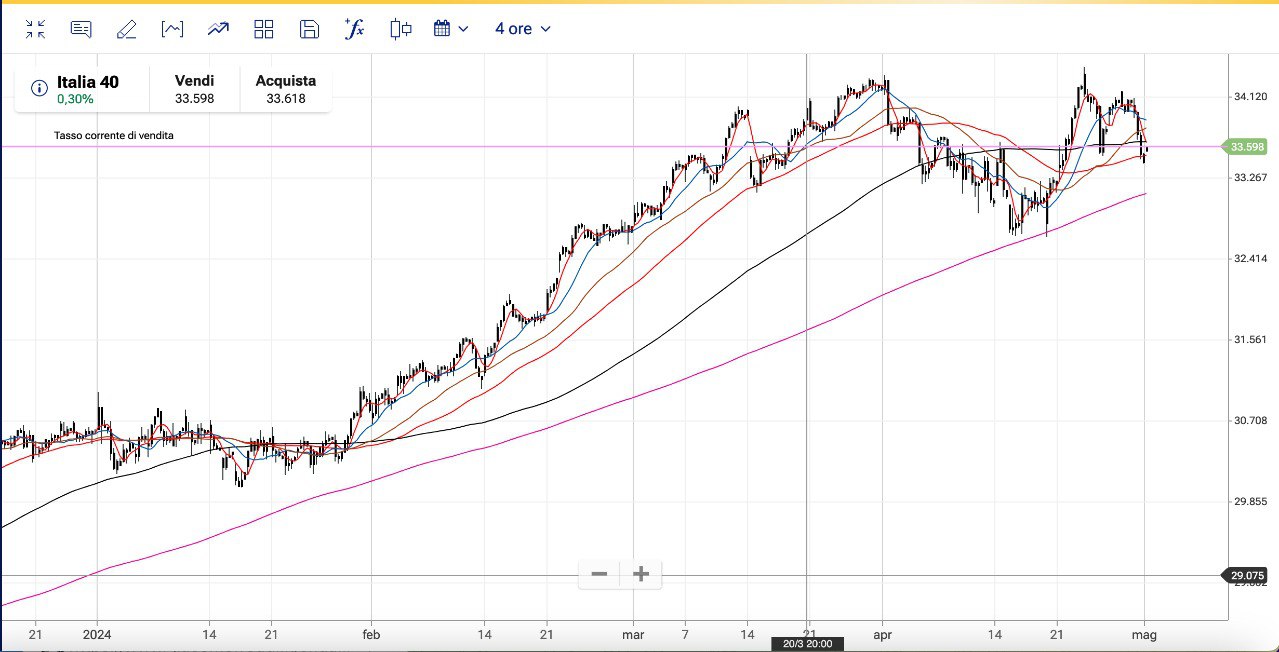Zoom in with the plus button
The image size is (1279, 652).
pos(641,574)
